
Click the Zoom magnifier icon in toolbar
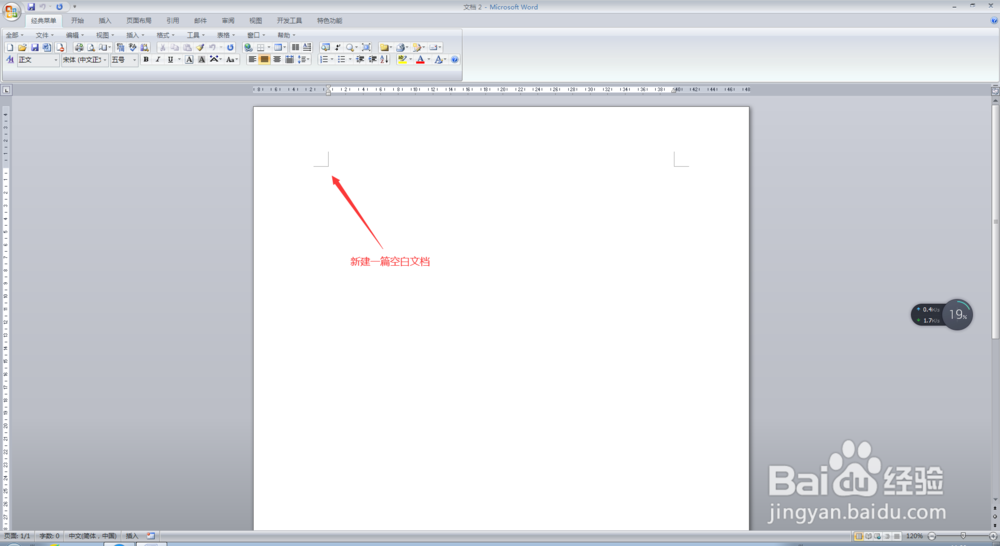point(349,47)
